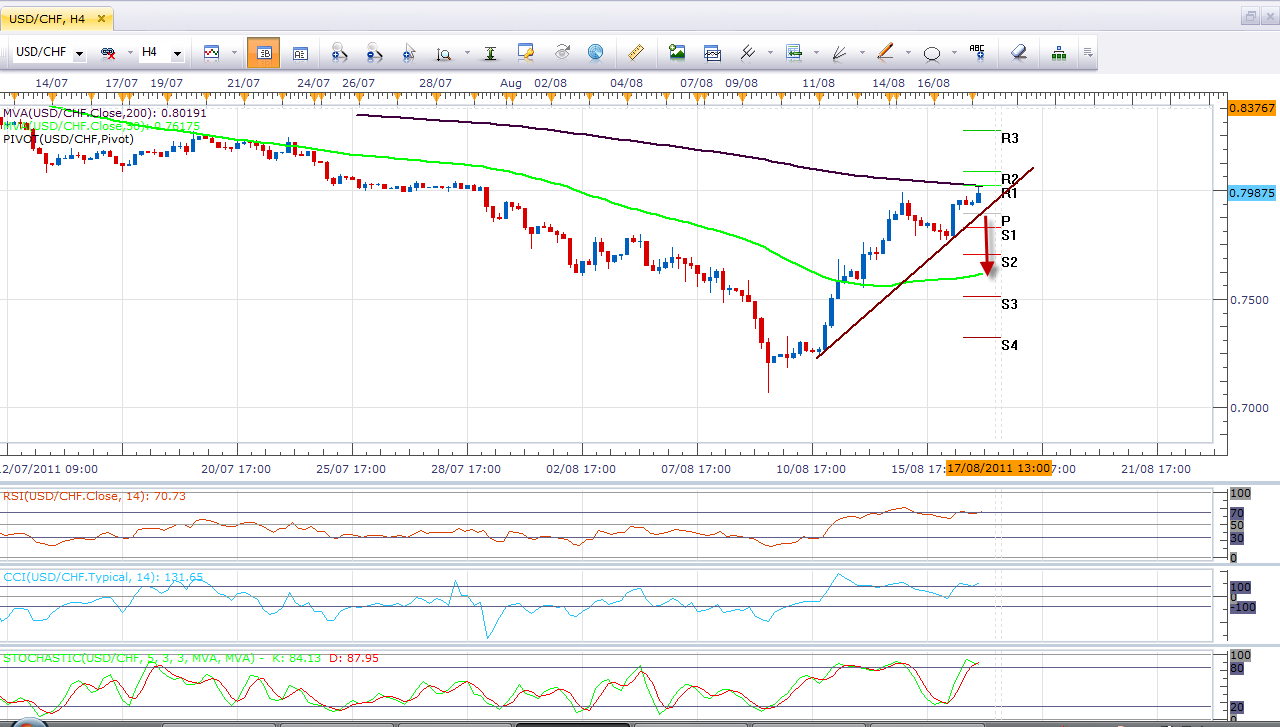Click the pin chart window icon
1280x727 pixels.
(526, 52)
